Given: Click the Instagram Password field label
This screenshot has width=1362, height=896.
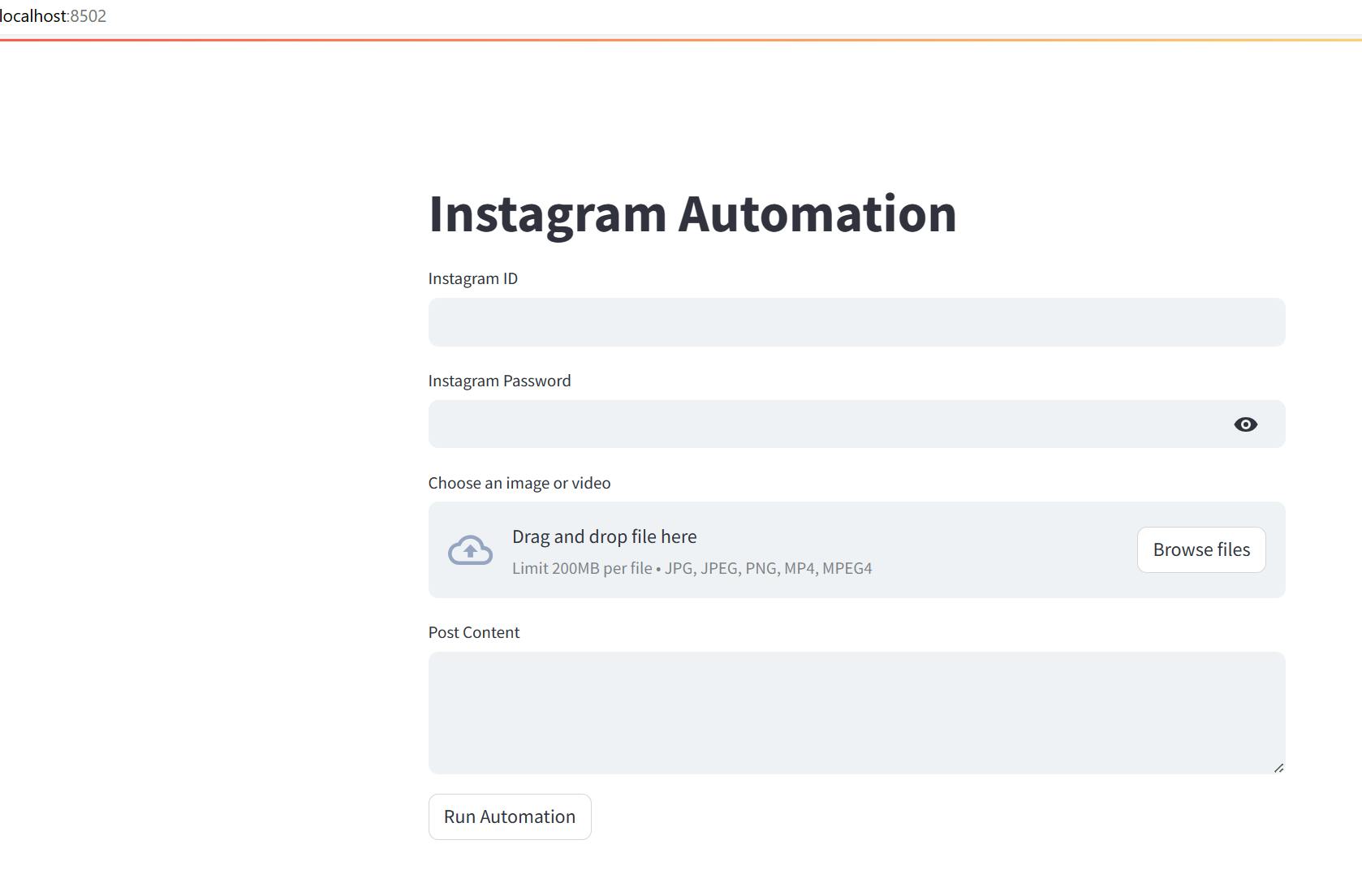Looking at the screenshot, I should [499, 381].
